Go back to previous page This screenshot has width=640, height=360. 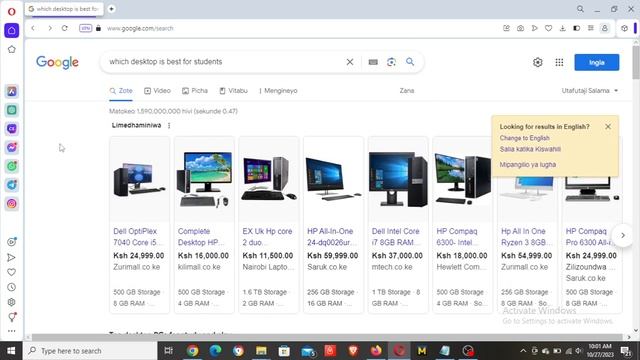[33, 28]
